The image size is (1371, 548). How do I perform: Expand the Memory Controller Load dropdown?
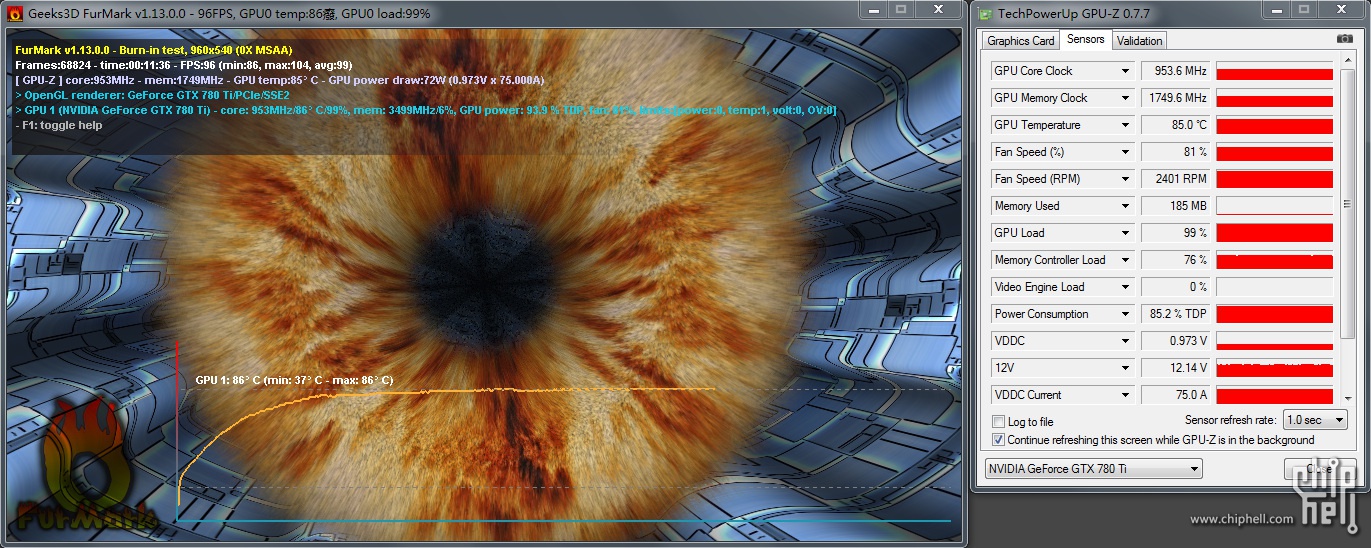coord(1125,260)
